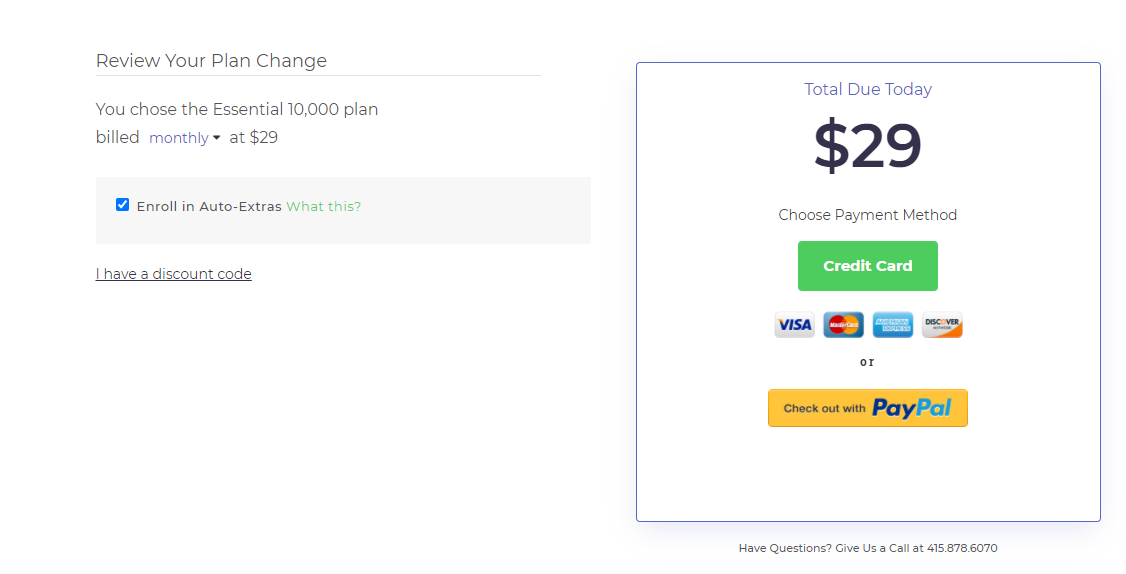Click the 'Review Your Plan Change' heading
Image resolution: width=1126 pixels, height=574 pixels.
[211, 61]
